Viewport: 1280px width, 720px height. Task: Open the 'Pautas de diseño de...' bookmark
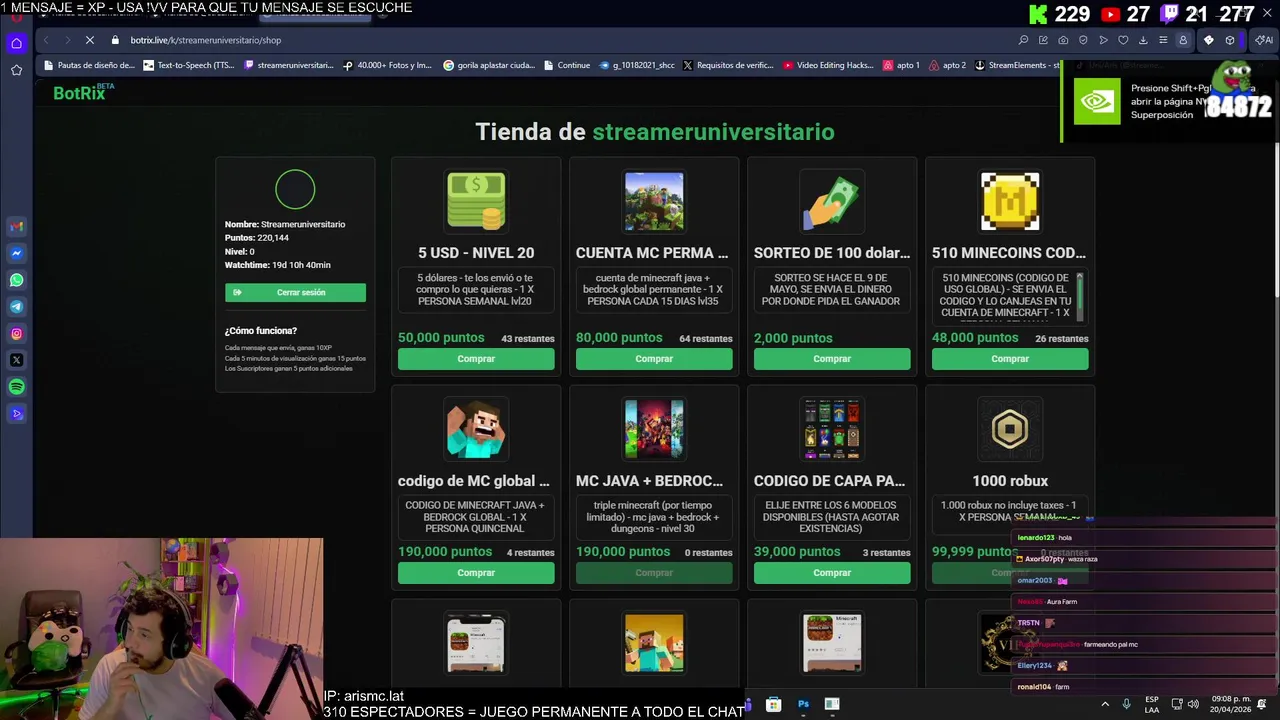pos(88,65)
